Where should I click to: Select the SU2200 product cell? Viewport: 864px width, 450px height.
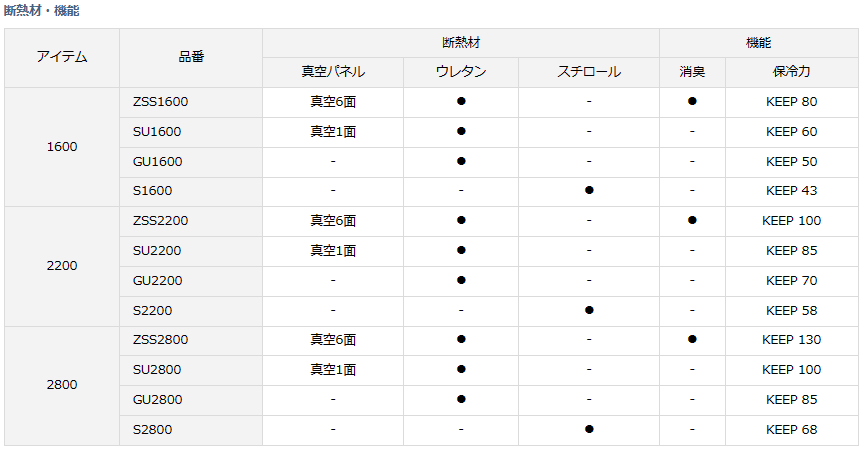191,251
